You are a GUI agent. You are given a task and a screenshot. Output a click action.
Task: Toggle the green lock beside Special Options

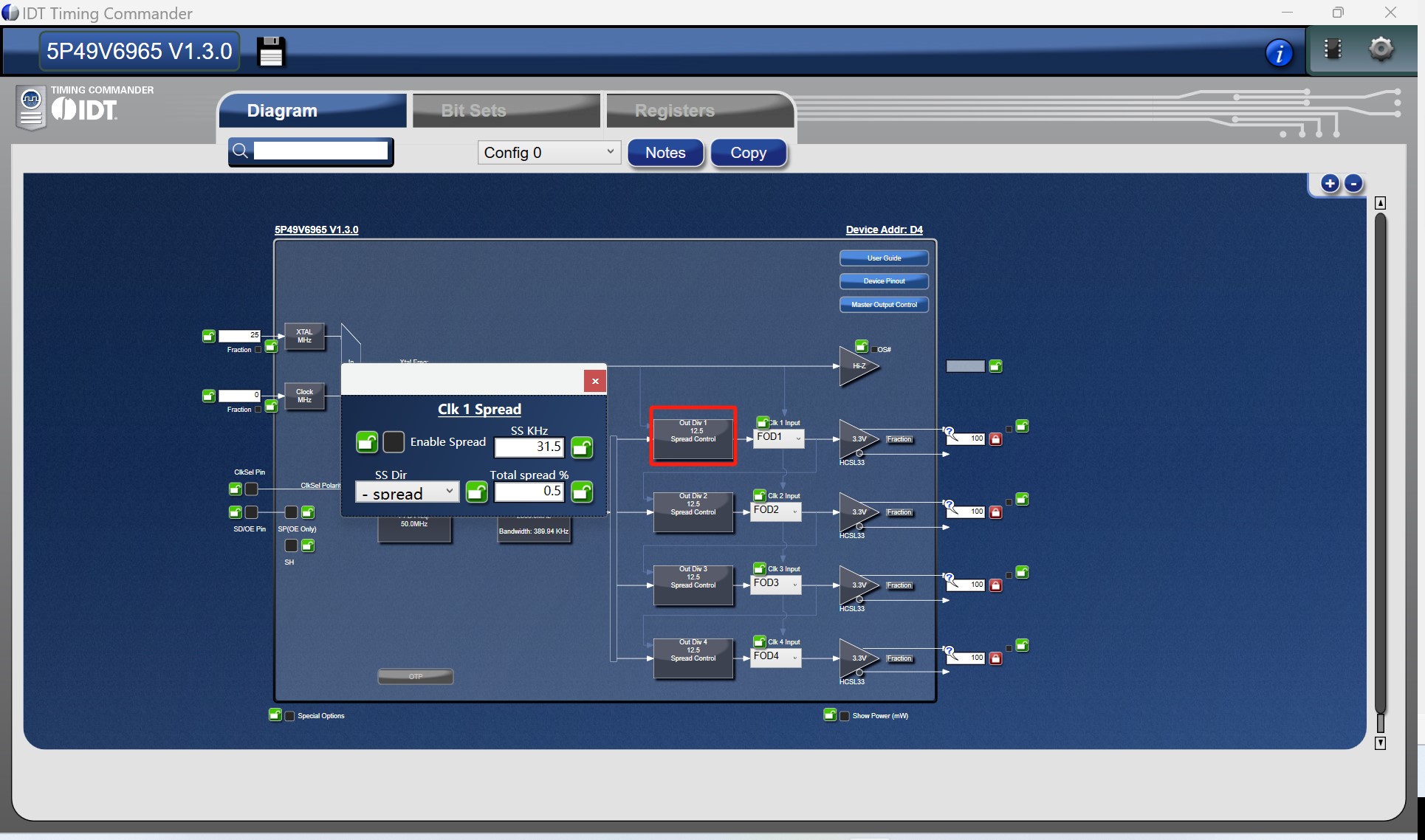click(x=275, y=715)
